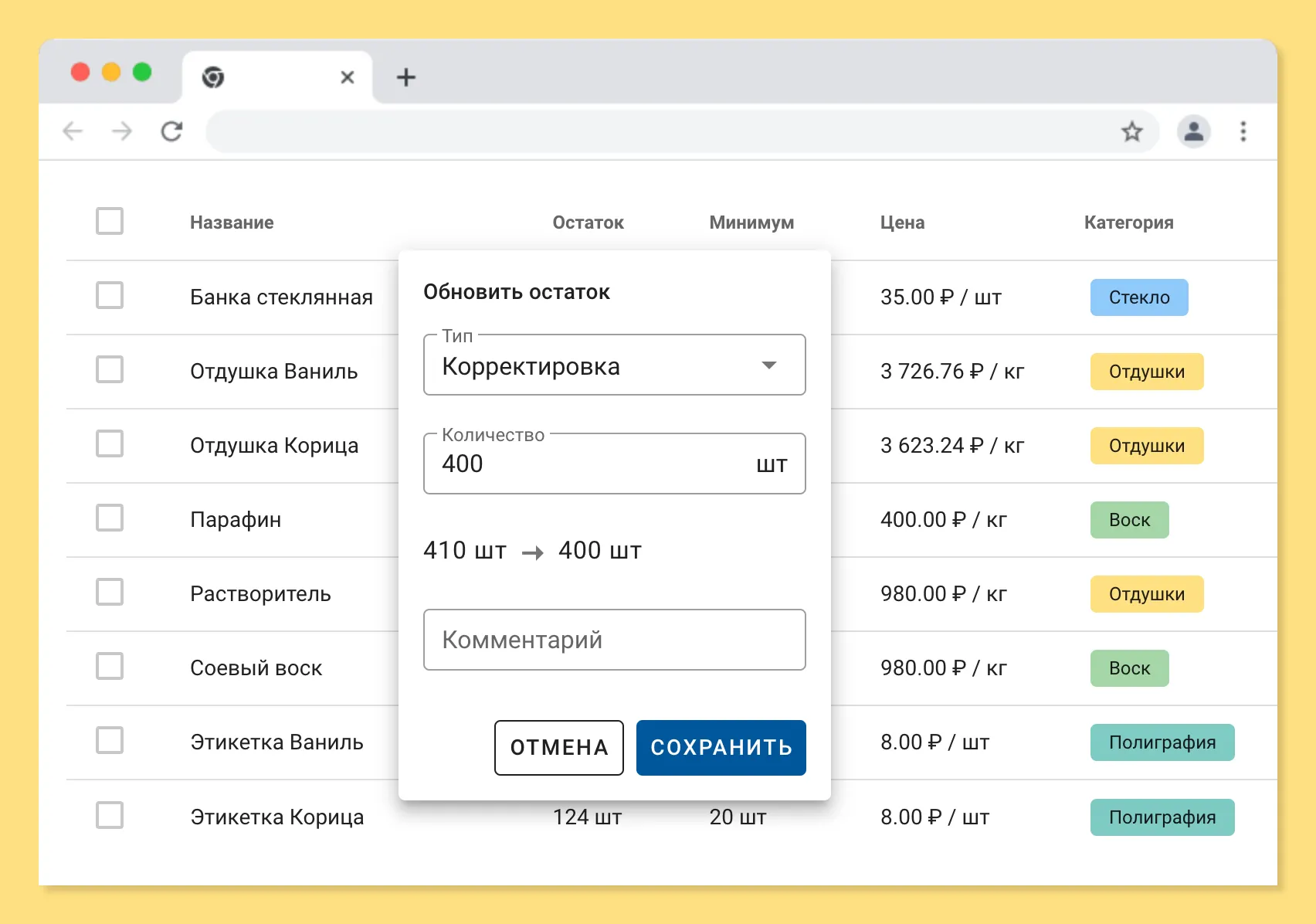Click the Комментарий text field
Screen dimensions: 1316x924
[615, 640]
